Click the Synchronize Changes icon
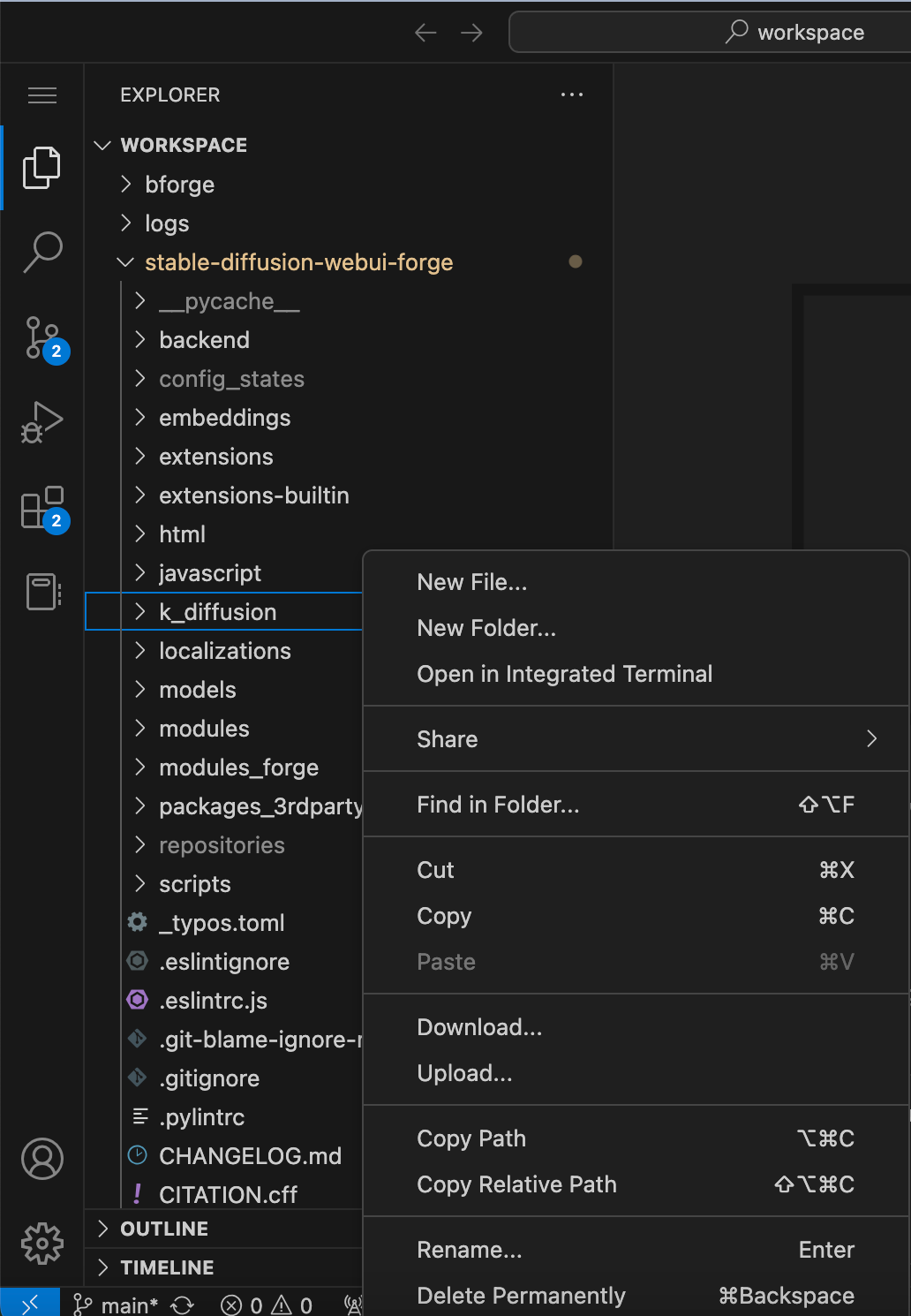This screenshot has width=911, height=1316. (x=183, y=1305)
